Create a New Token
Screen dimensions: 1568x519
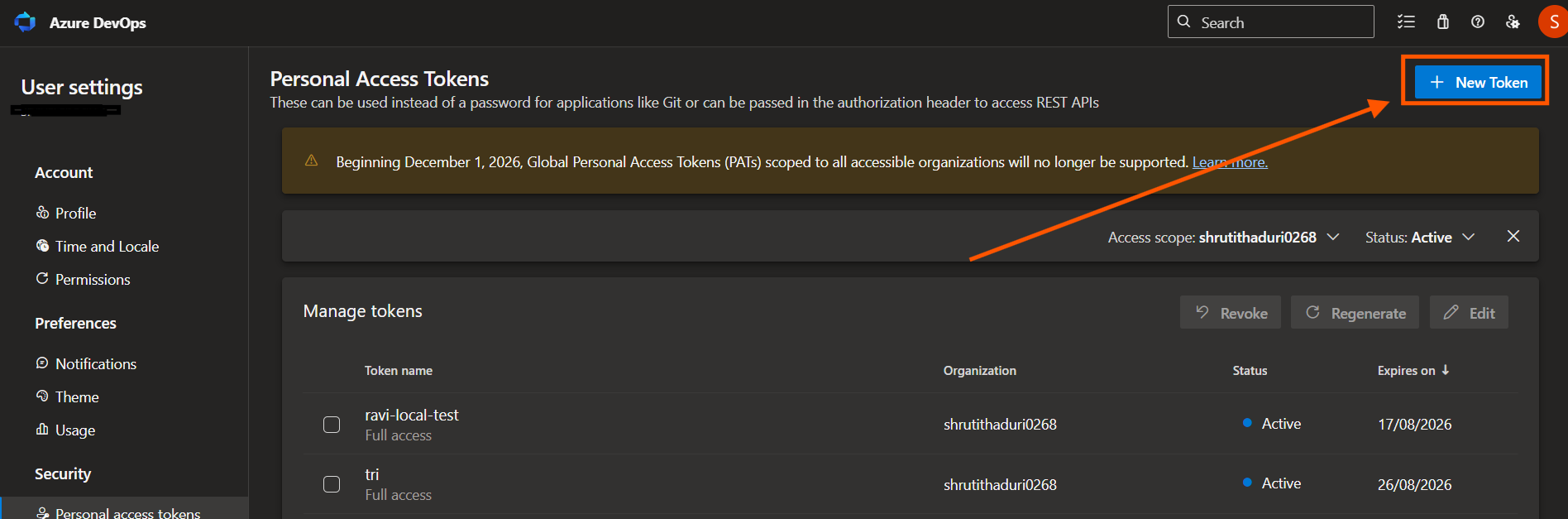pyautogui.click(x=1478, y=82)
